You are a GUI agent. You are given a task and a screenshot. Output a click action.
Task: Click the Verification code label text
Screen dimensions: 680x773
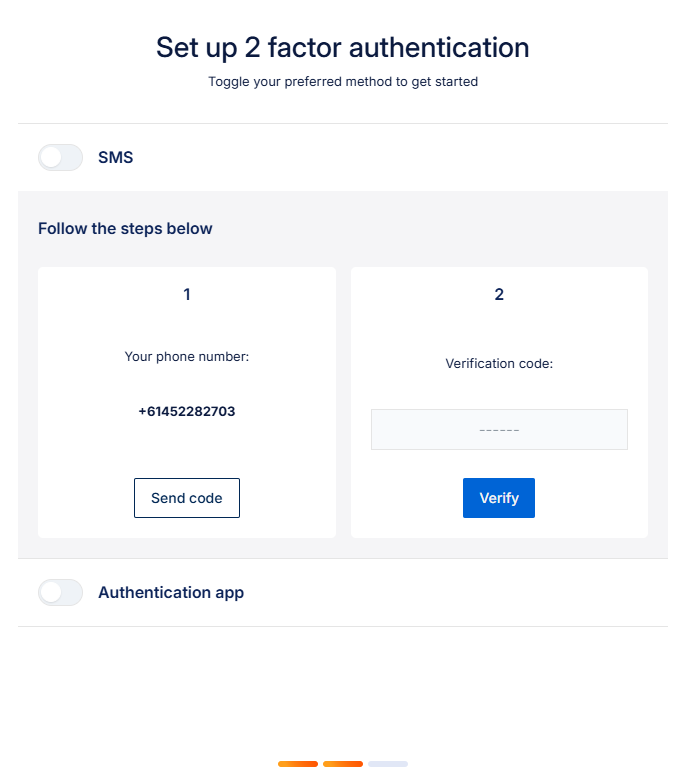pos(499,364)
